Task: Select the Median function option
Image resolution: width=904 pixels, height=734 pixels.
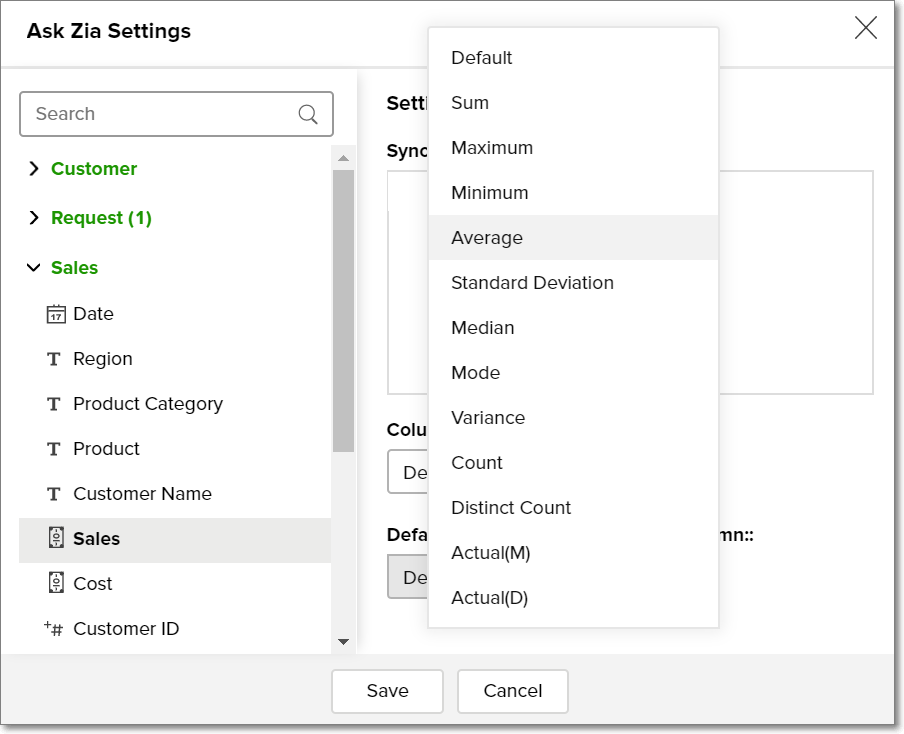Action: tap(483, 328)
